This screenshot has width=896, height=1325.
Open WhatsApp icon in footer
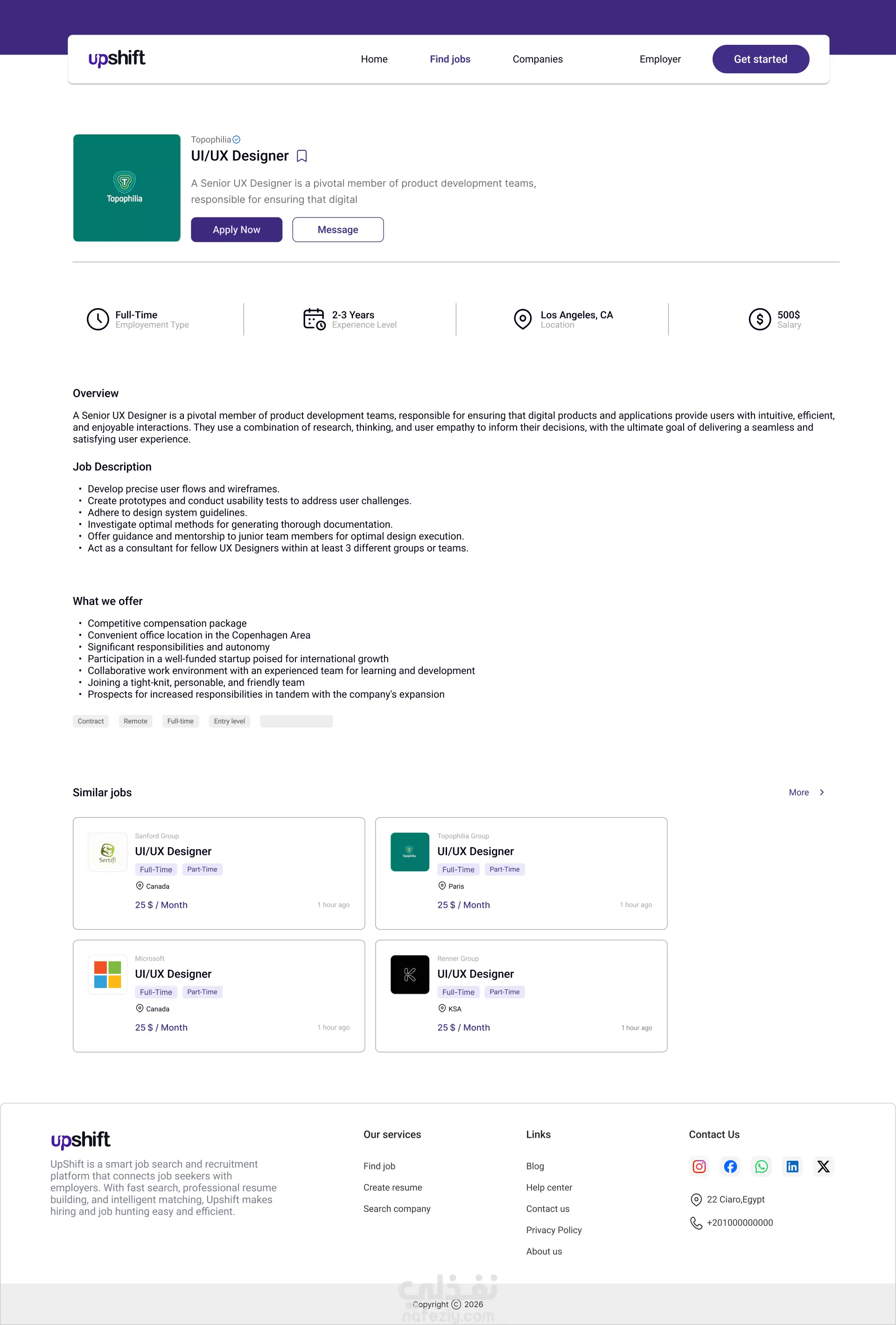pos(761,1166)
